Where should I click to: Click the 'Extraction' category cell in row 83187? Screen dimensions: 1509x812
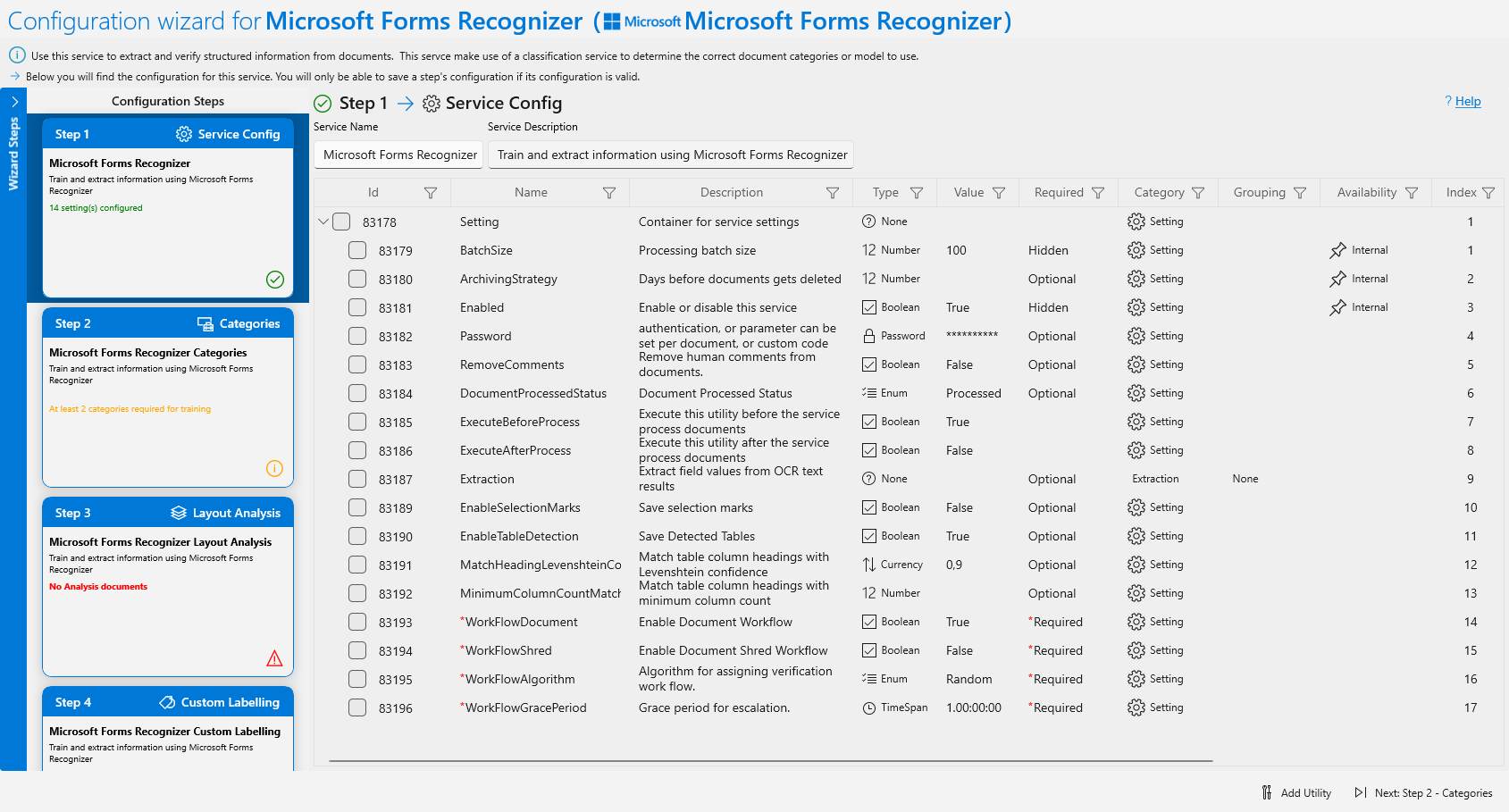tap(1155, 479)
